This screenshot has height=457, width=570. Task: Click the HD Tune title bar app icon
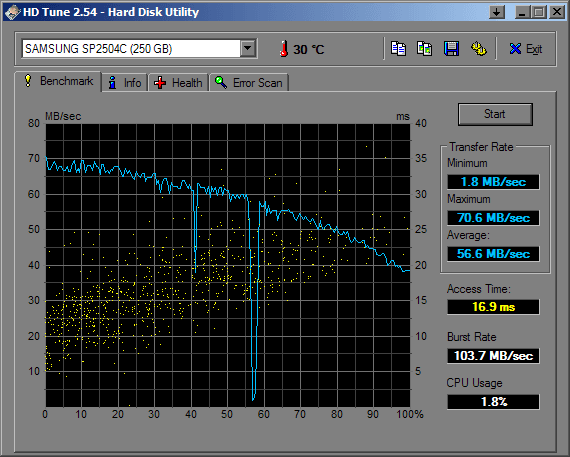12,12
